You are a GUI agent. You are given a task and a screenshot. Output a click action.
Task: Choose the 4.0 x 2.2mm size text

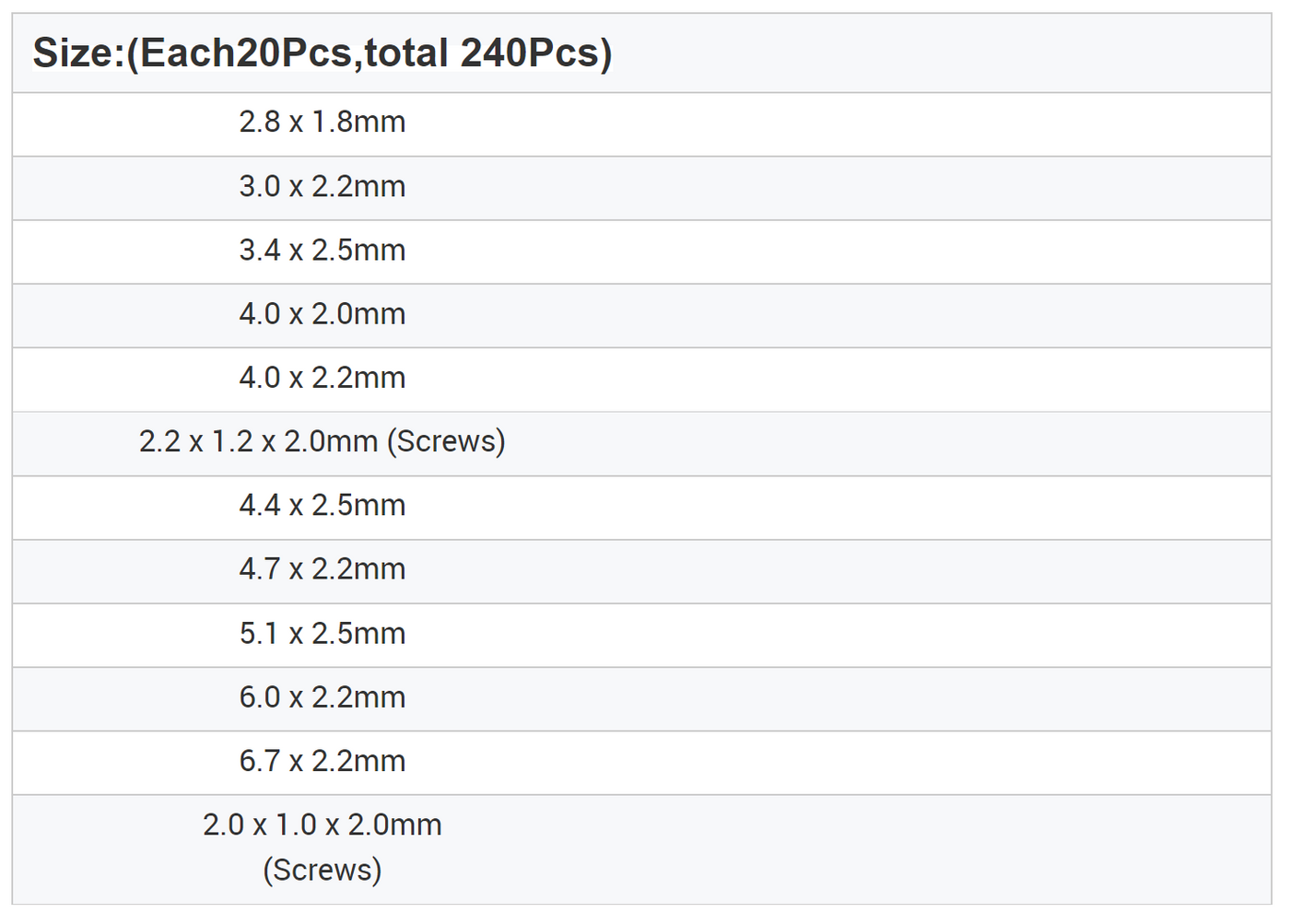click(322, 378)
